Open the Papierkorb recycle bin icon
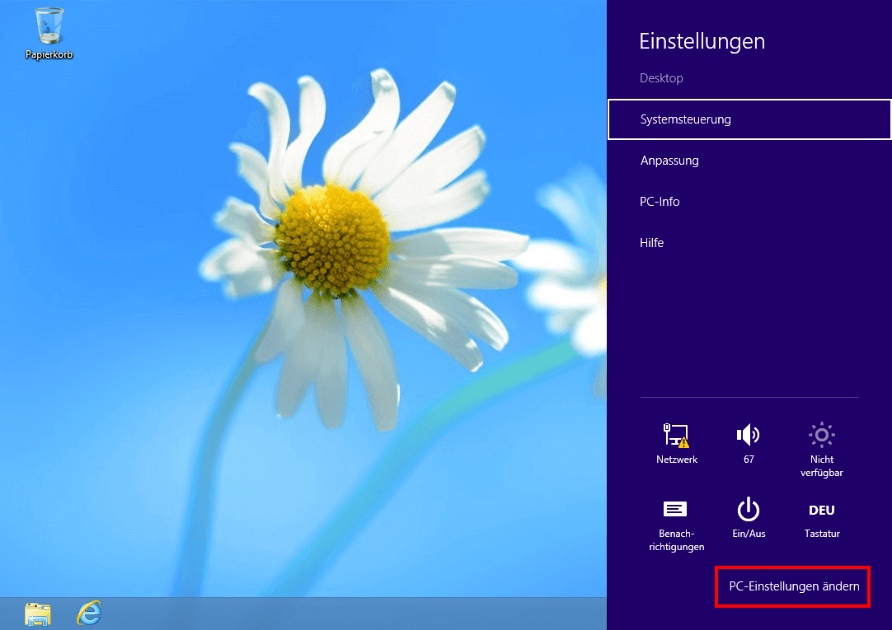Image resolution: width=892 pixels, height=630 pixels. click(x=49, y=33)
